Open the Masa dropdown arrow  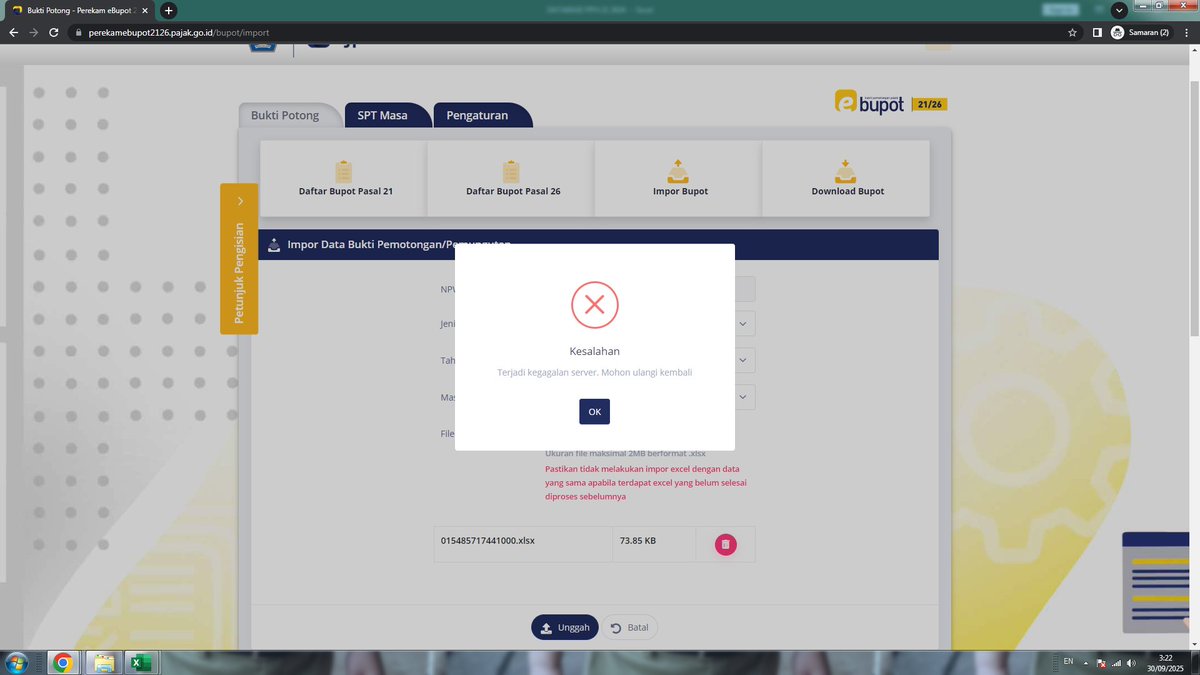tap(743, 397)
